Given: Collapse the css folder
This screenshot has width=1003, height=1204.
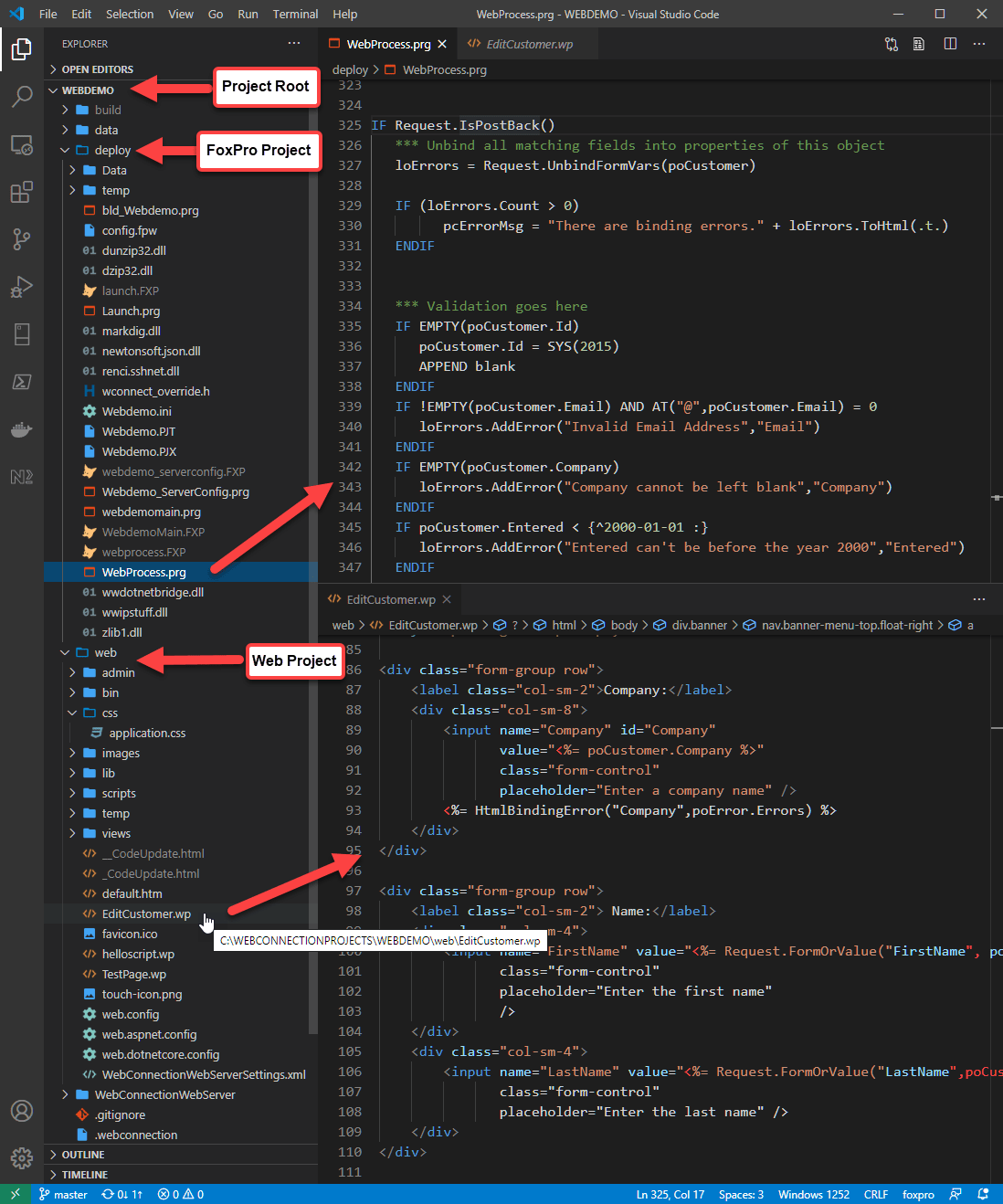Looking at the screenshot, I should click(181, 713).
